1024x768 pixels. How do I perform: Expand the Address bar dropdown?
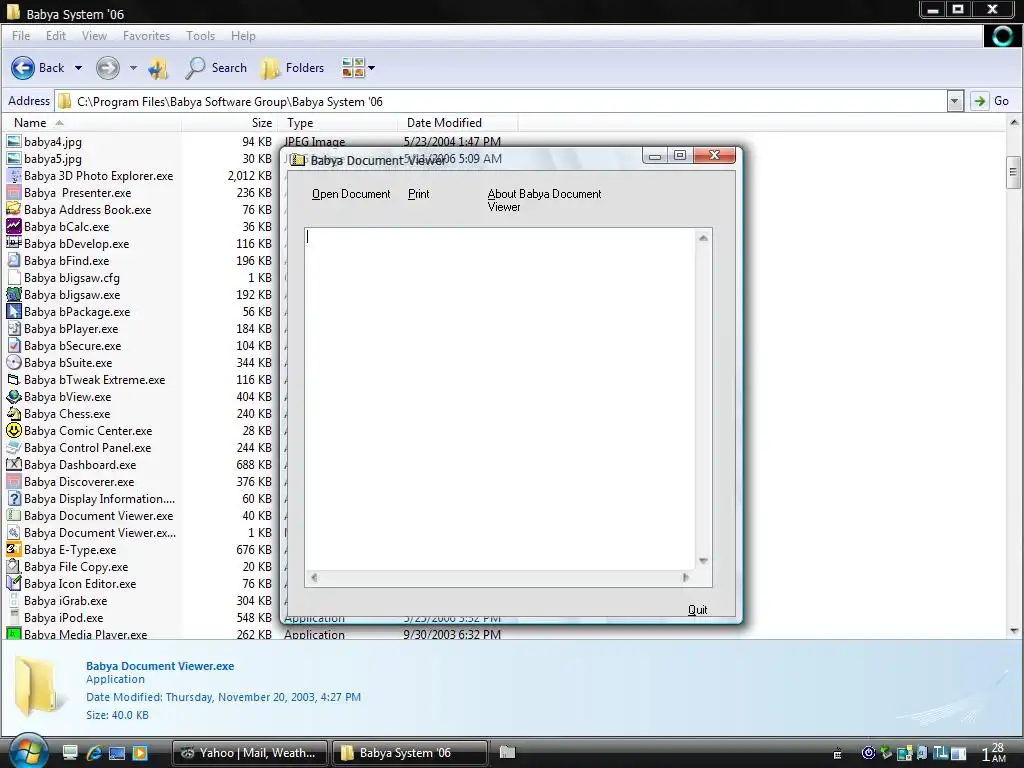955,101
